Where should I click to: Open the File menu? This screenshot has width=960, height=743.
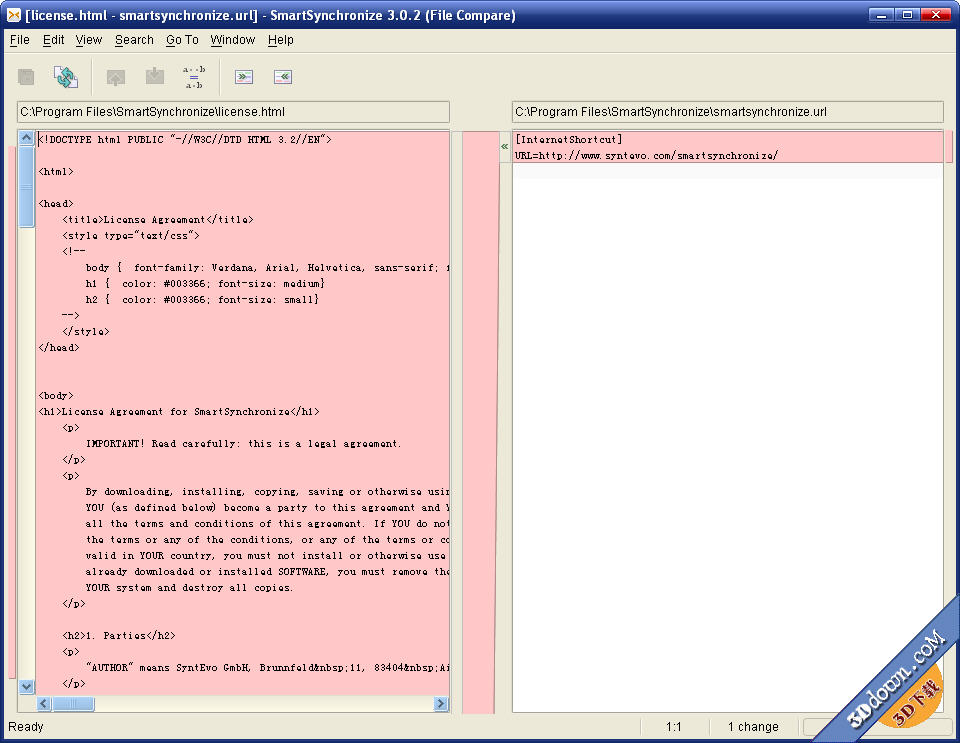point(19,40)
